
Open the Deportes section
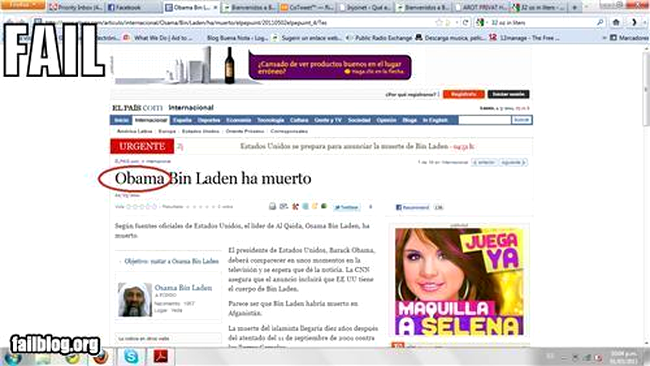coord(209,120)
